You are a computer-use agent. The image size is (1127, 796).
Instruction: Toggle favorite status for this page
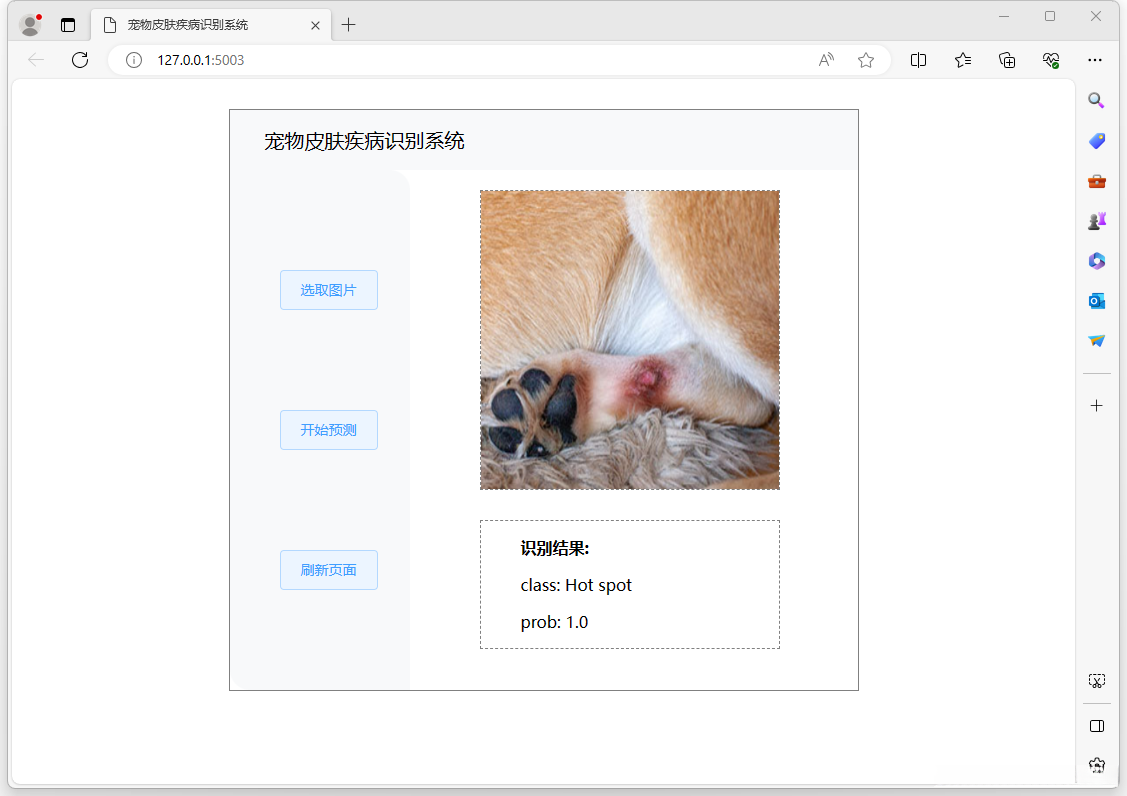tap(866, 60)
